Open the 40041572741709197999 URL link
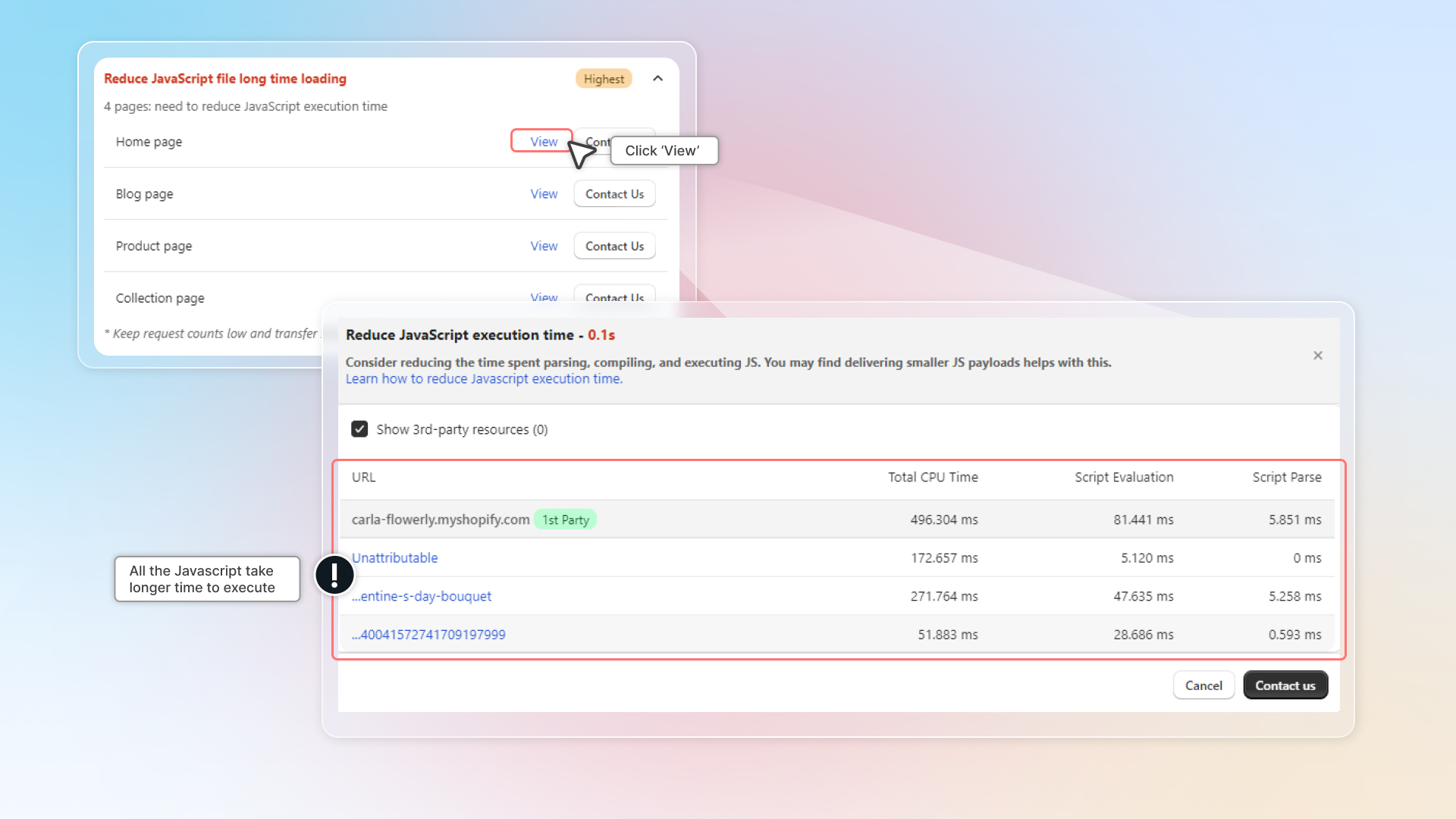The height and width of the screenshot is (819, 1456). point(428,635)
